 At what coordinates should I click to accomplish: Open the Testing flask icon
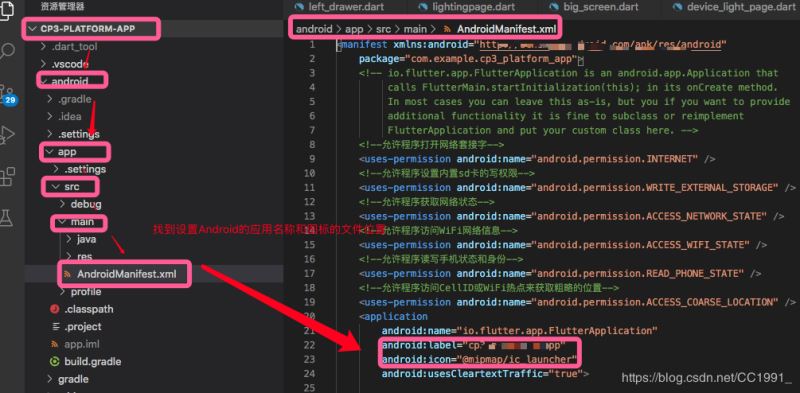pyautogui.click(x=7, y=218)
